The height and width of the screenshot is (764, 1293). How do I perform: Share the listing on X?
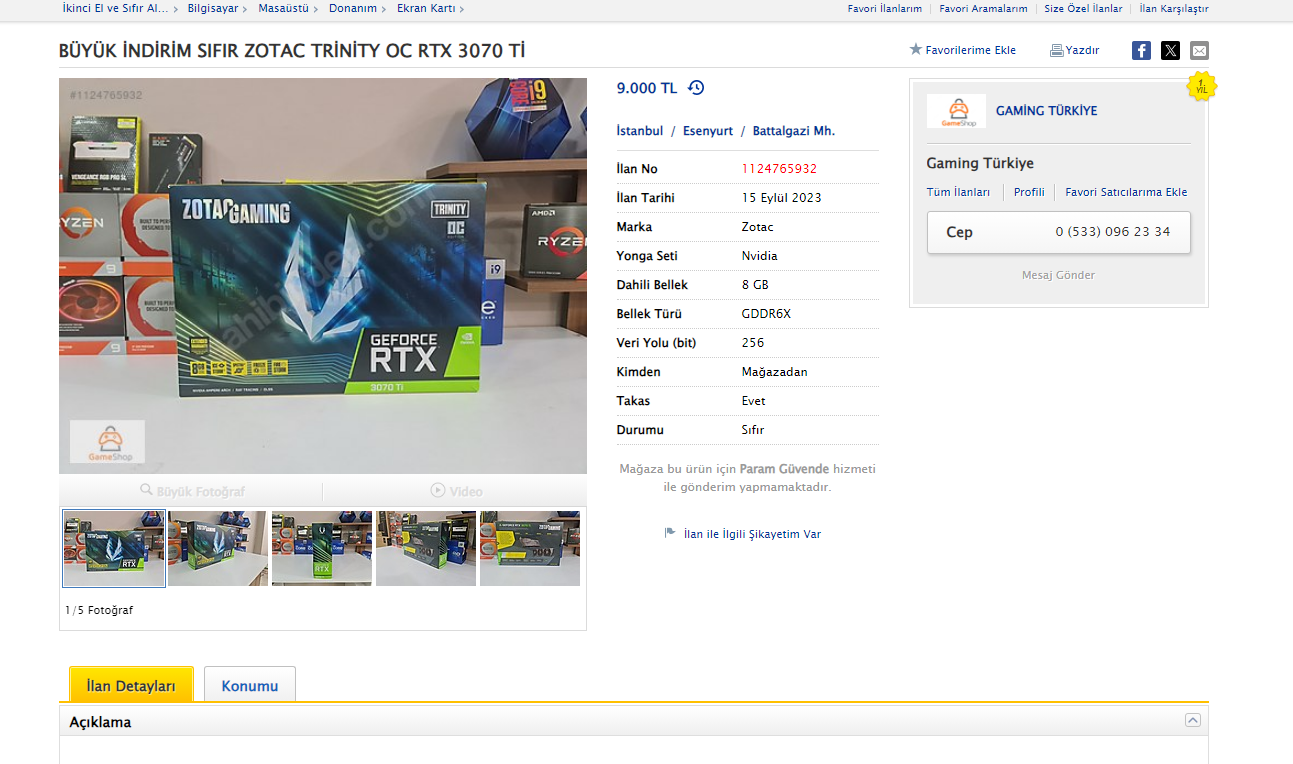click(1170, 51)
